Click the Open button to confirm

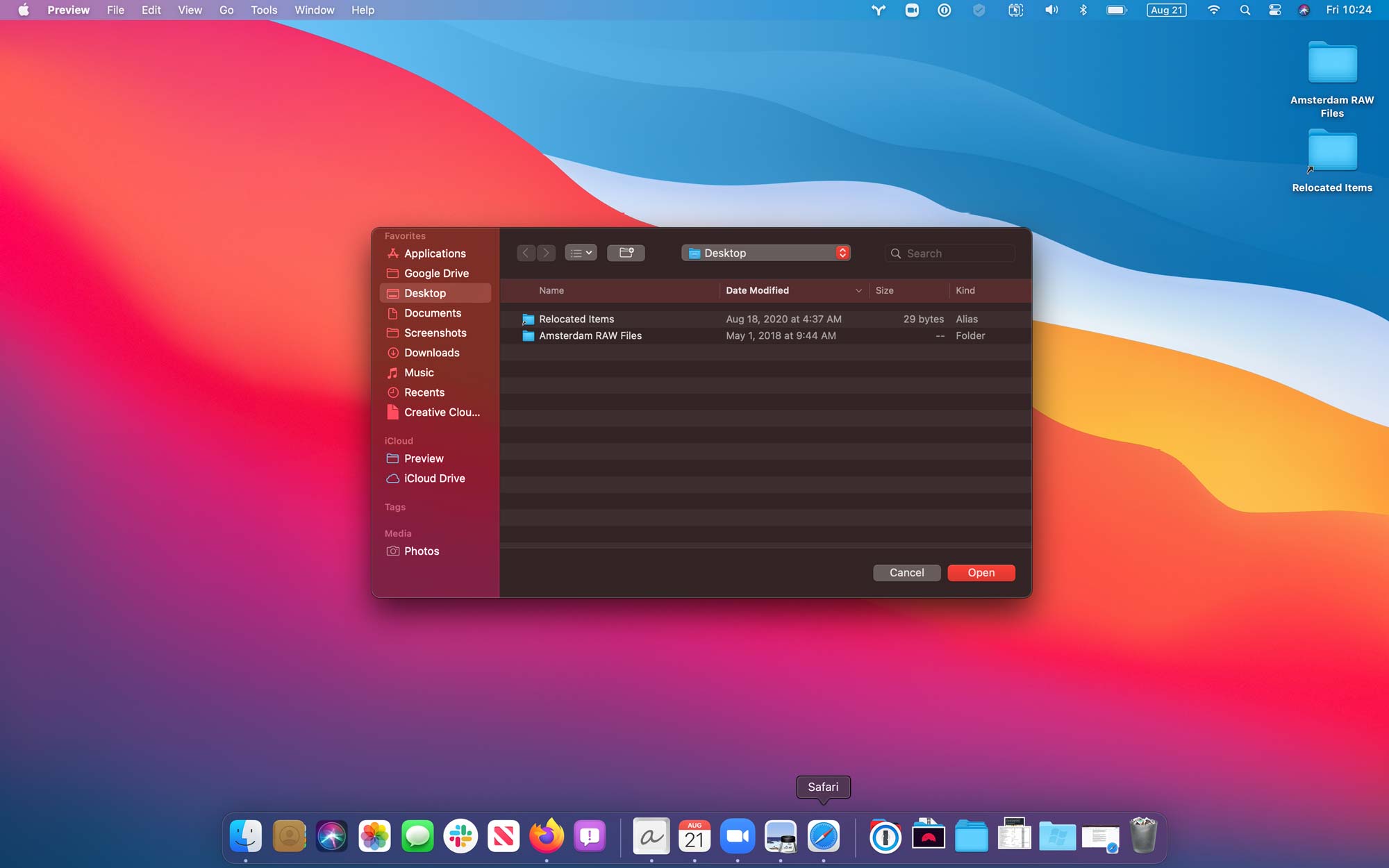(981, 571)
